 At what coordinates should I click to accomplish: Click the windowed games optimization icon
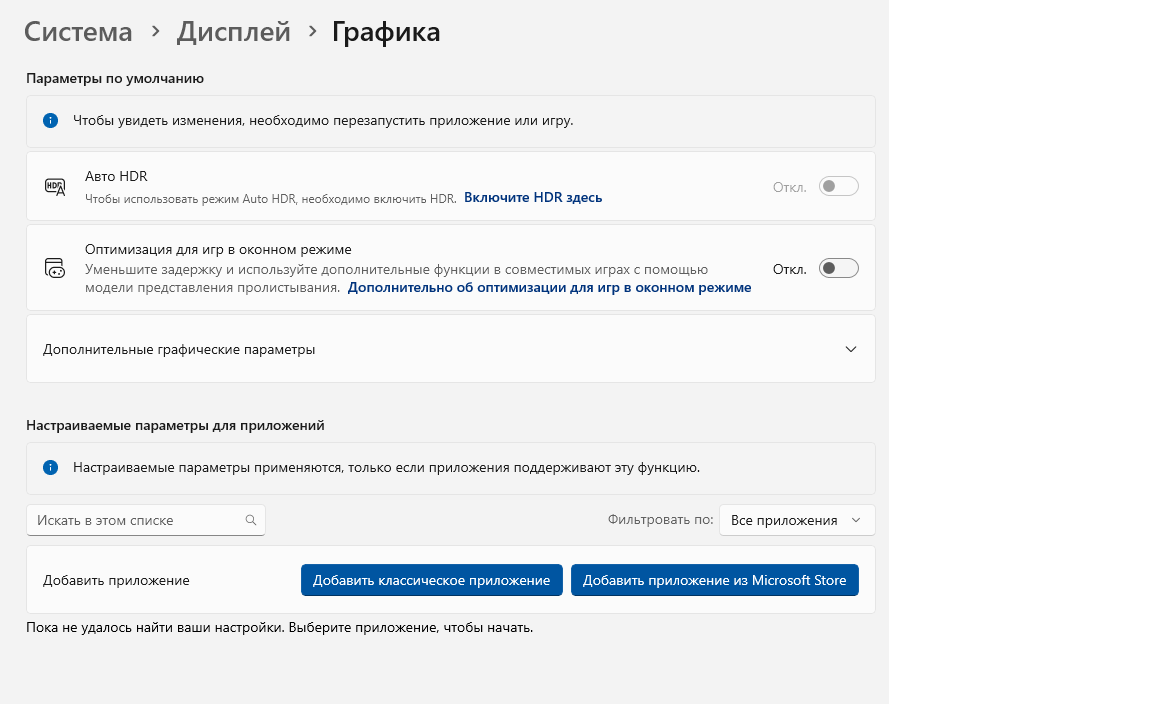(x=55, y=268)
